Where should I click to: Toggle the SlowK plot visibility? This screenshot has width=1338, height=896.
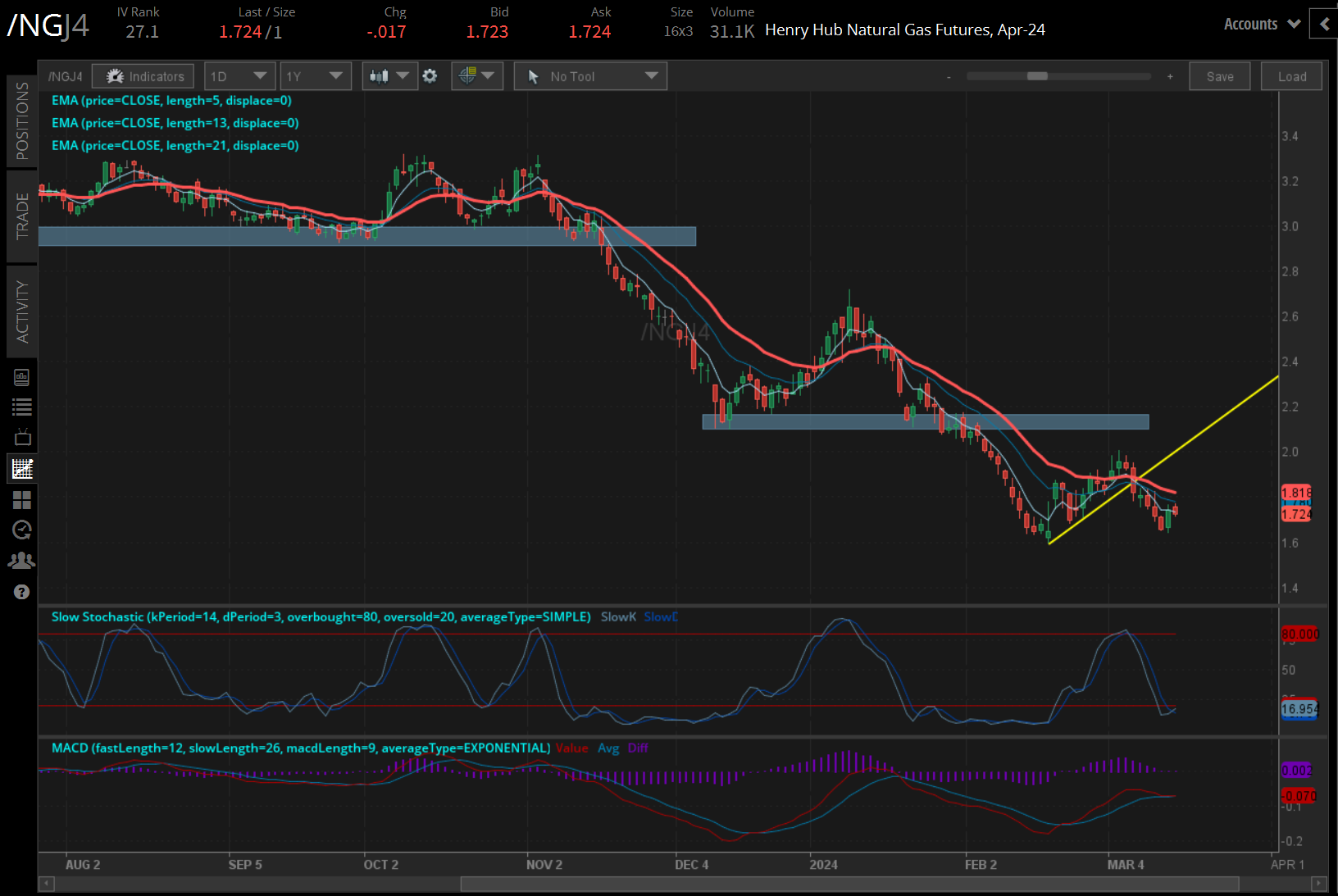click(x=618, y=616)
